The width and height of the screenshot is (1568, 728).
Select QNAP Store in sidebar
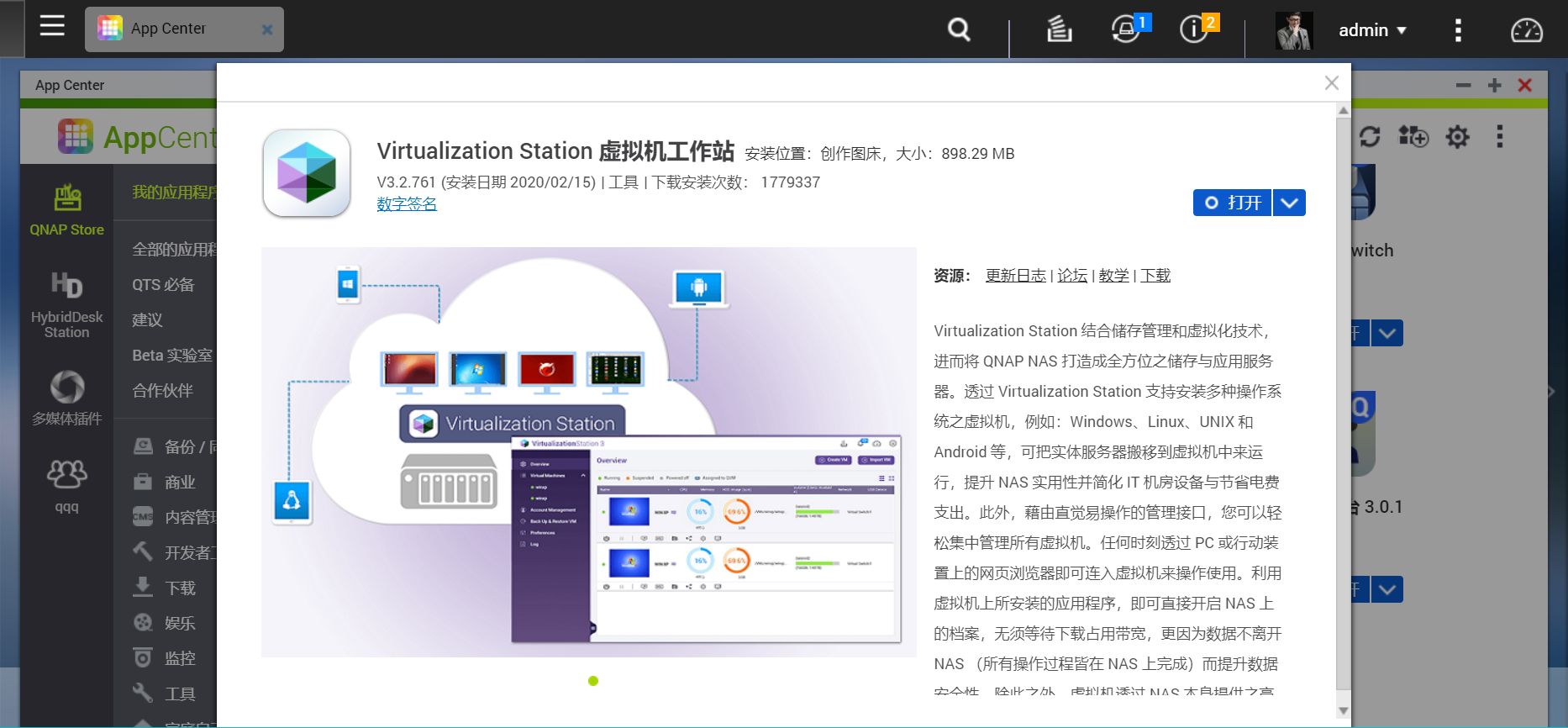click(67, 210)
